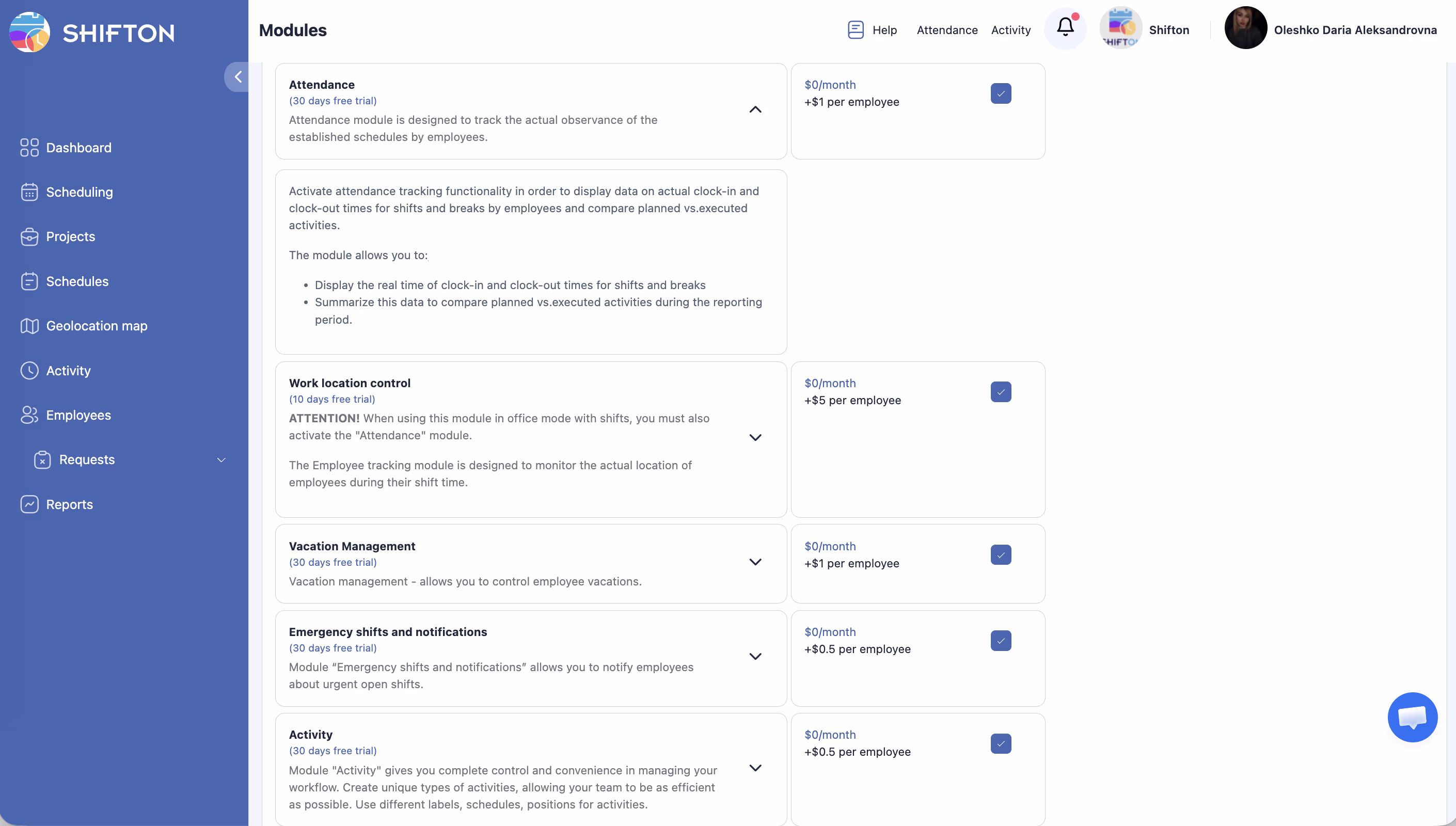Expand the Requests submenu in sidebar
The image size is (1456, 826).
click(221, 460)
